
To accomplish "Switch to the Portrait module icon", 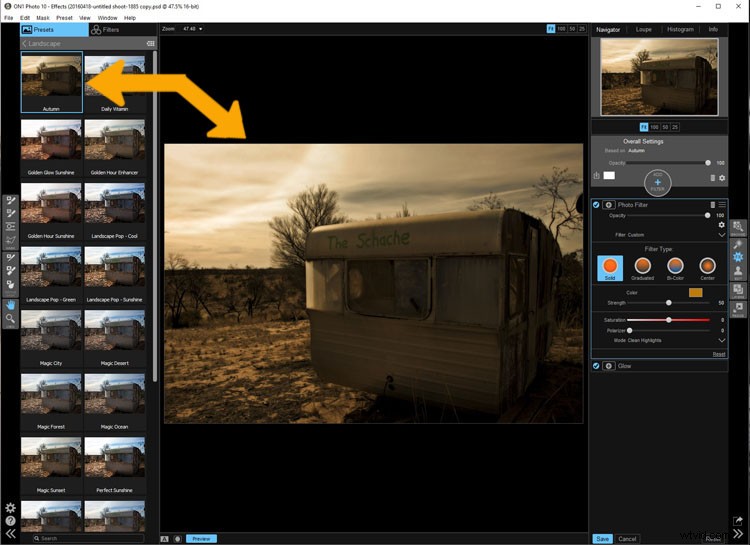I will point(738,272).
